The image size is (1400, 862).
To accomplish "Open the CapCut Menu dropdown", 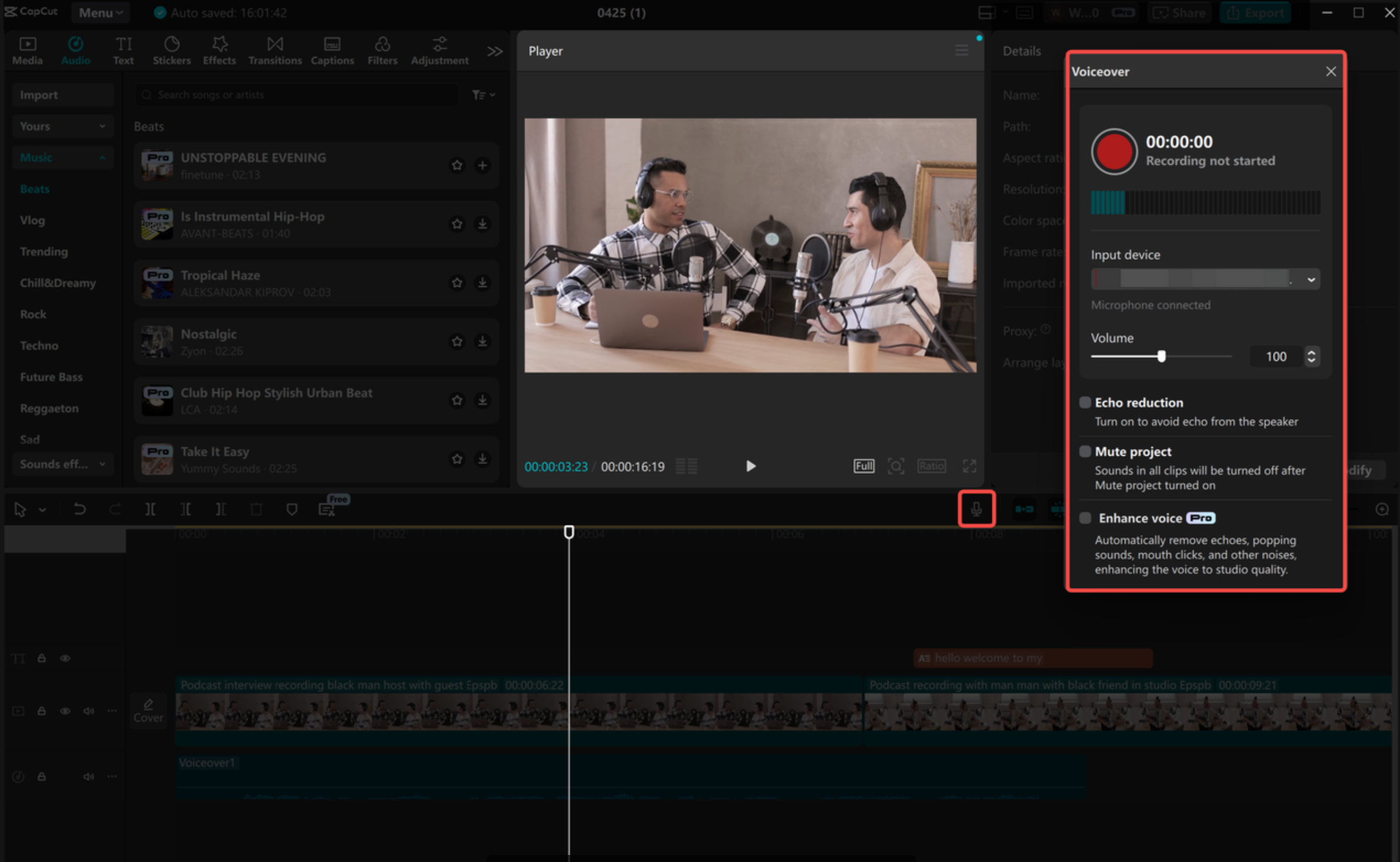I will pyautogui.click(x=101, y=12).
